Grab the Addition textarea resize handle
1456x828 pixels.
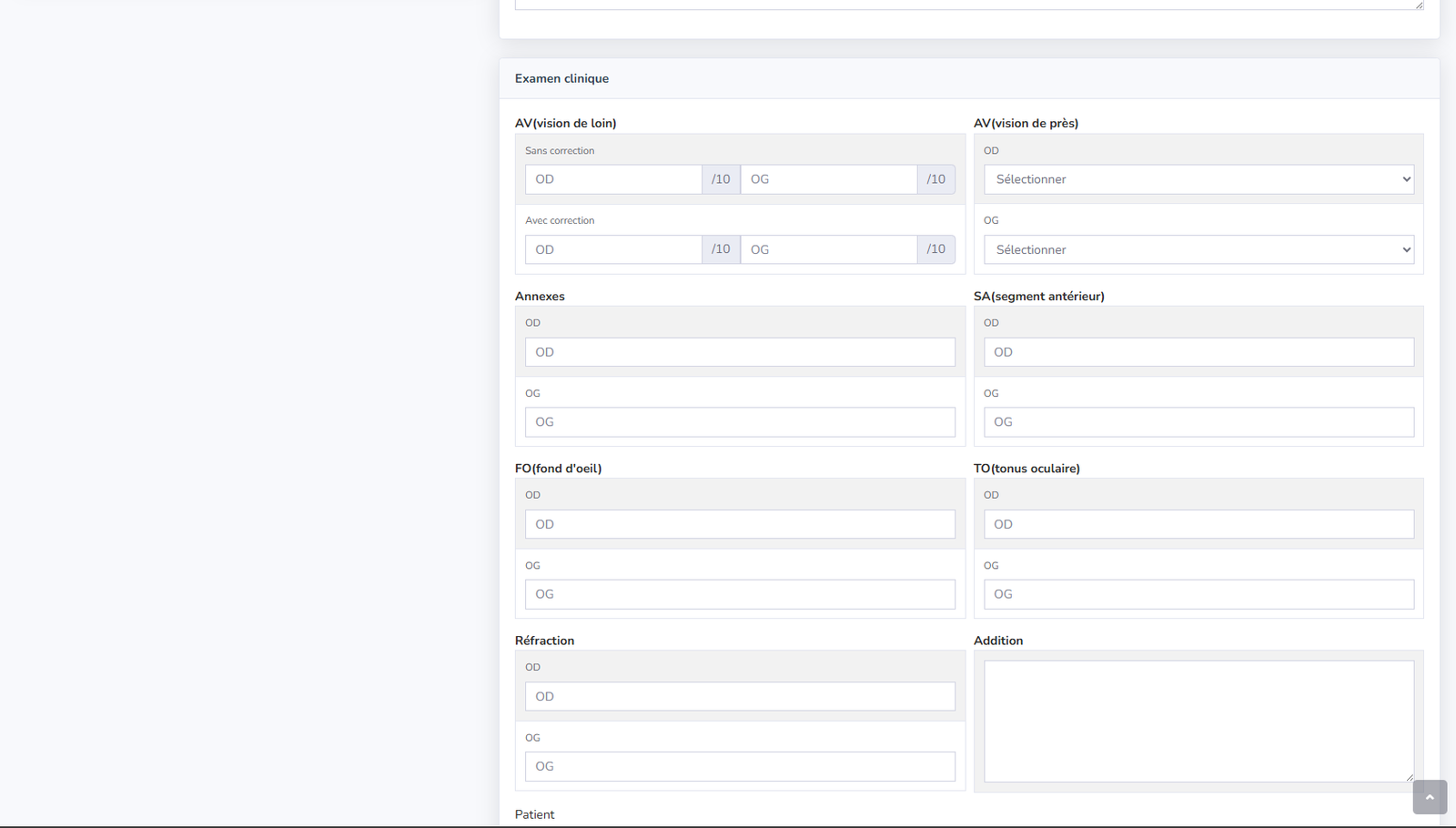[x=1410, y=777]
